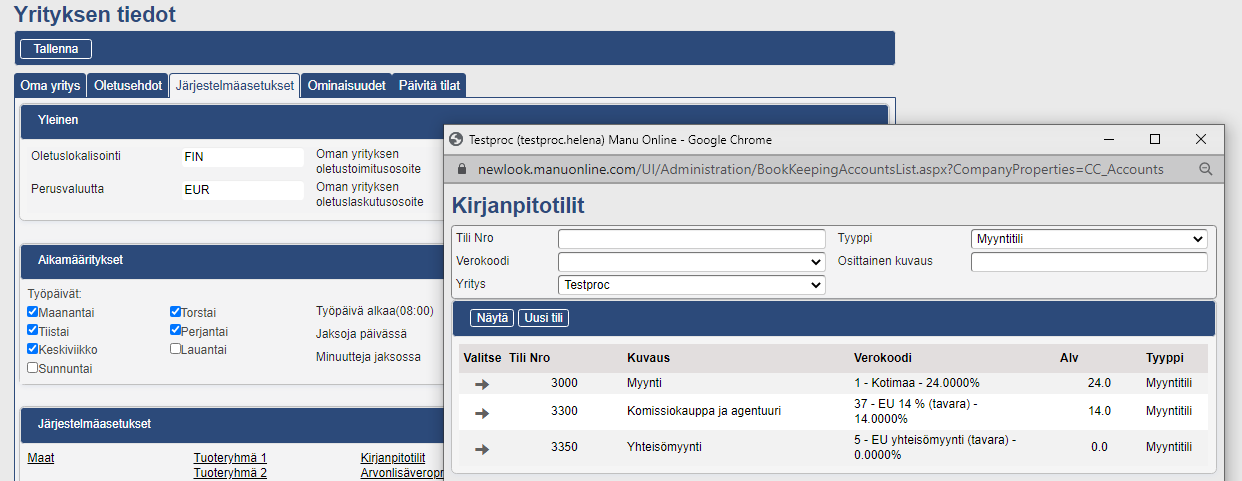Open the Yritys dropdown showing Testproc

[691, 285]
